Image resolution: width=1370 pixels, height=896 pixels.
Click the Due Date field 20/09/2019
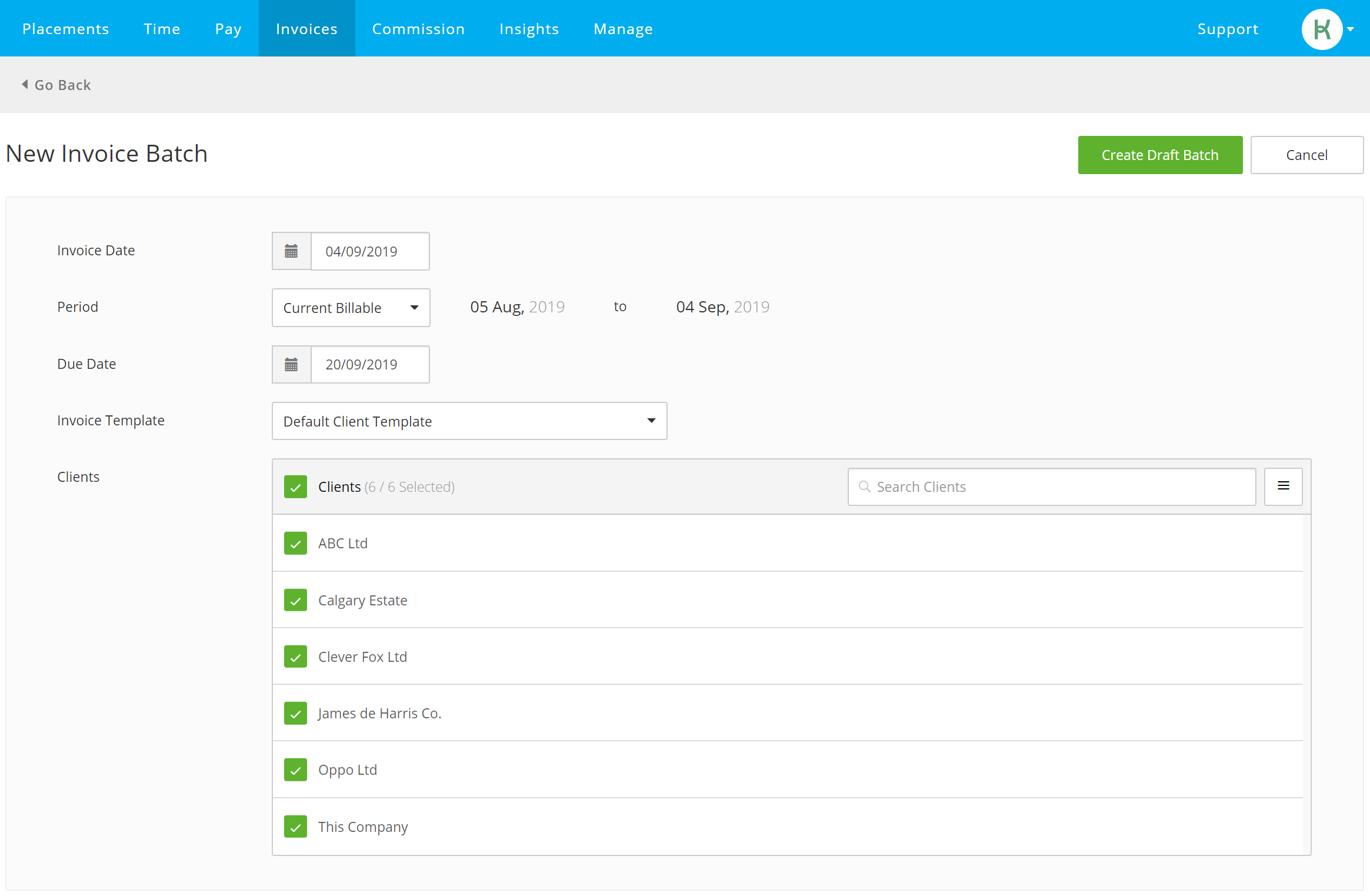(370, 365)
